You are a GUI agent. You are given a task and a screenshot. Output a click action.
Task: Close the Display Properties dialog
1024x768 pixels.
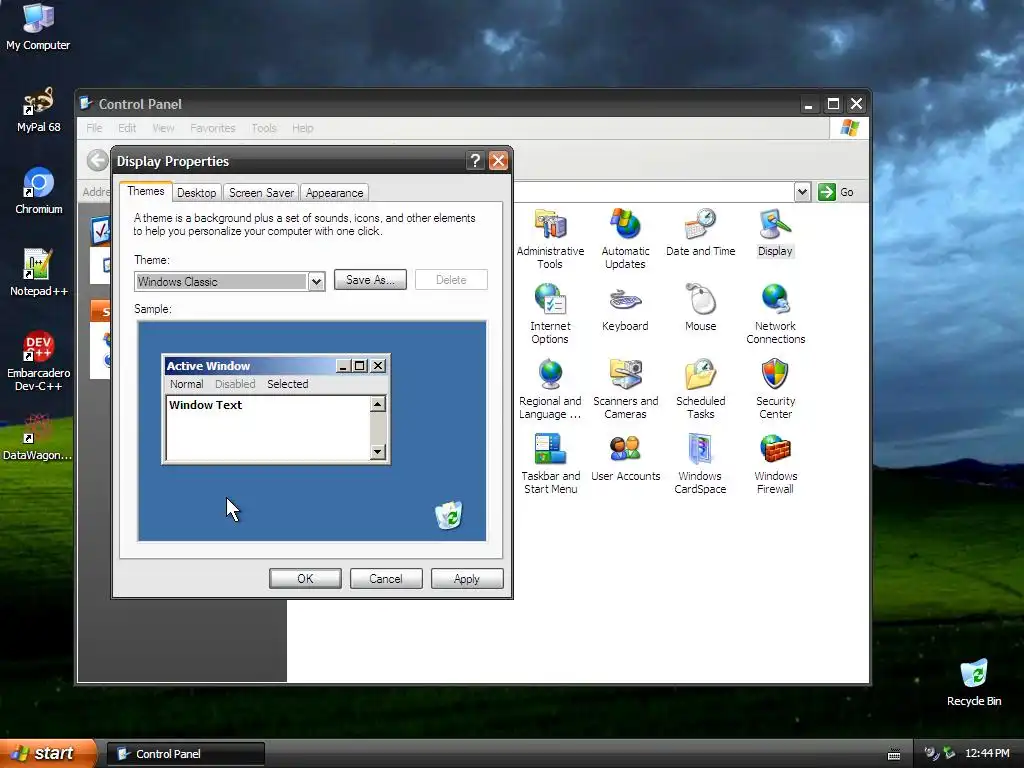498,161
